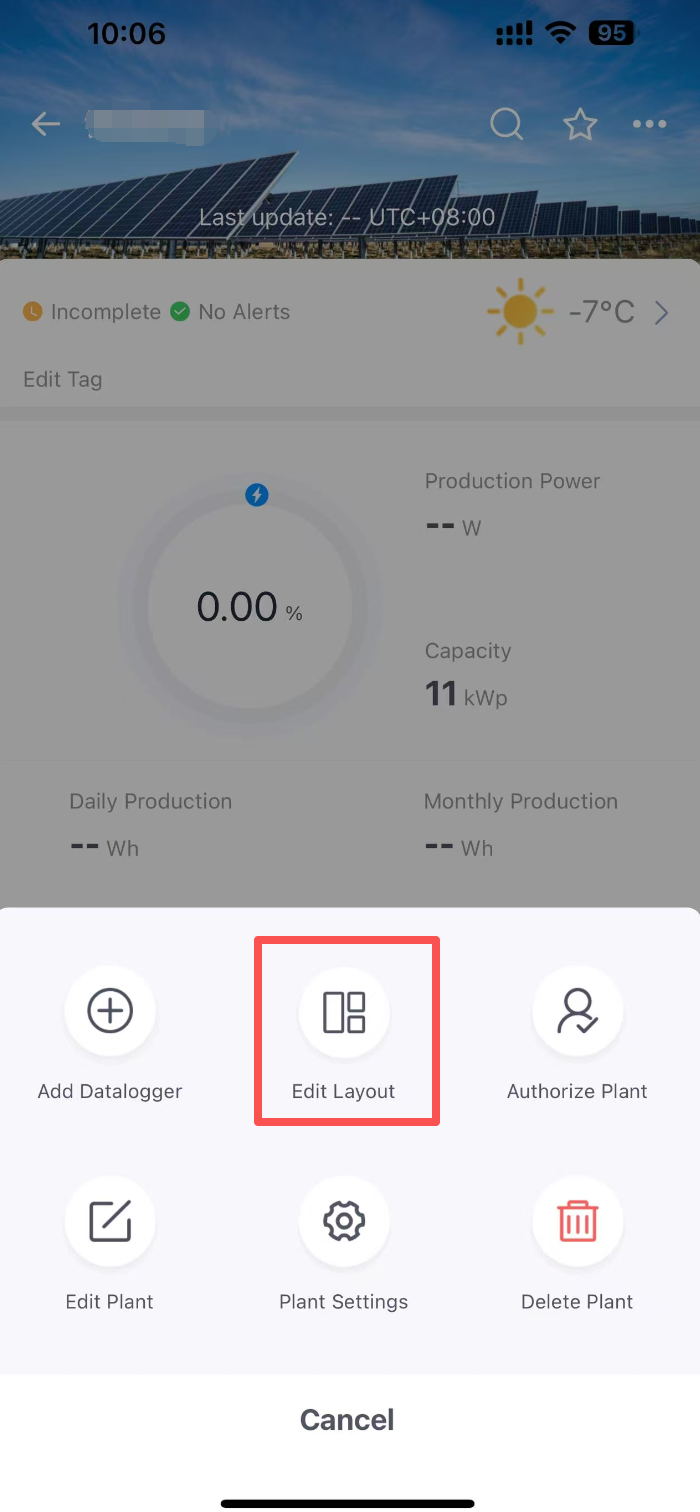Open the Edit Layout icon
Viewport: 700px width, 1512px height.
pyautogui.click(x=344, y=1012)
